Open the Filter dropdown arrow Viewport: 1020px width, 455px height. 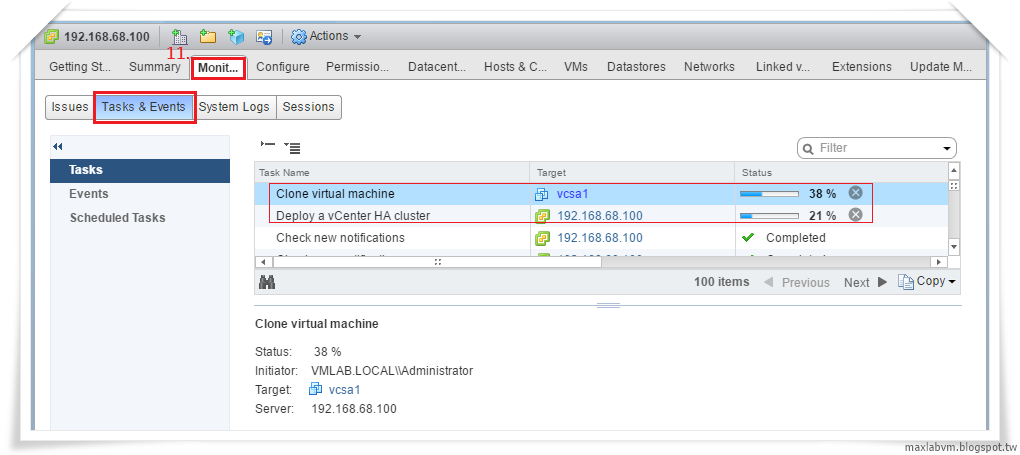(946, 148)
